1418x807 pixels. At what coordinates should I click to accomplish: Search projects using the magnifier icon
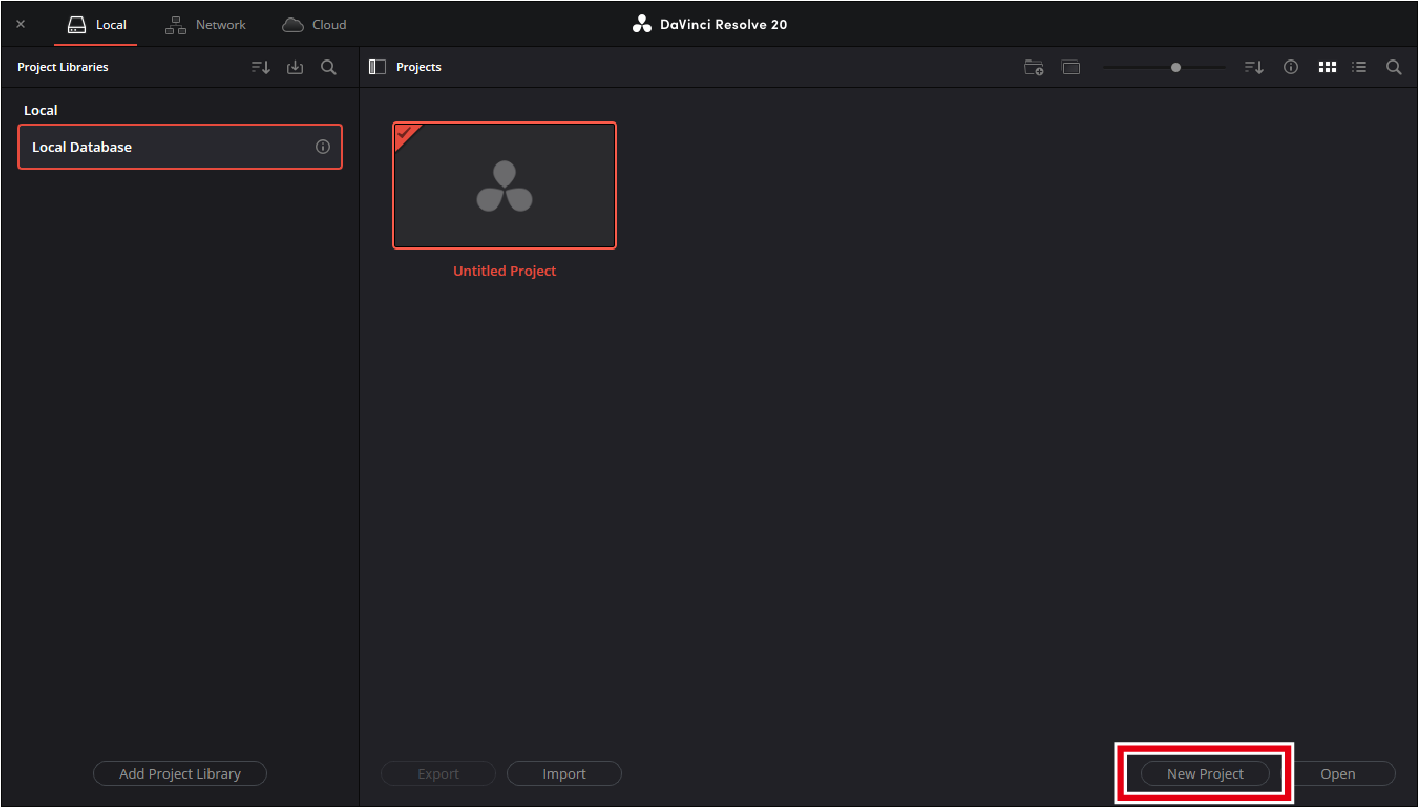1393,67
